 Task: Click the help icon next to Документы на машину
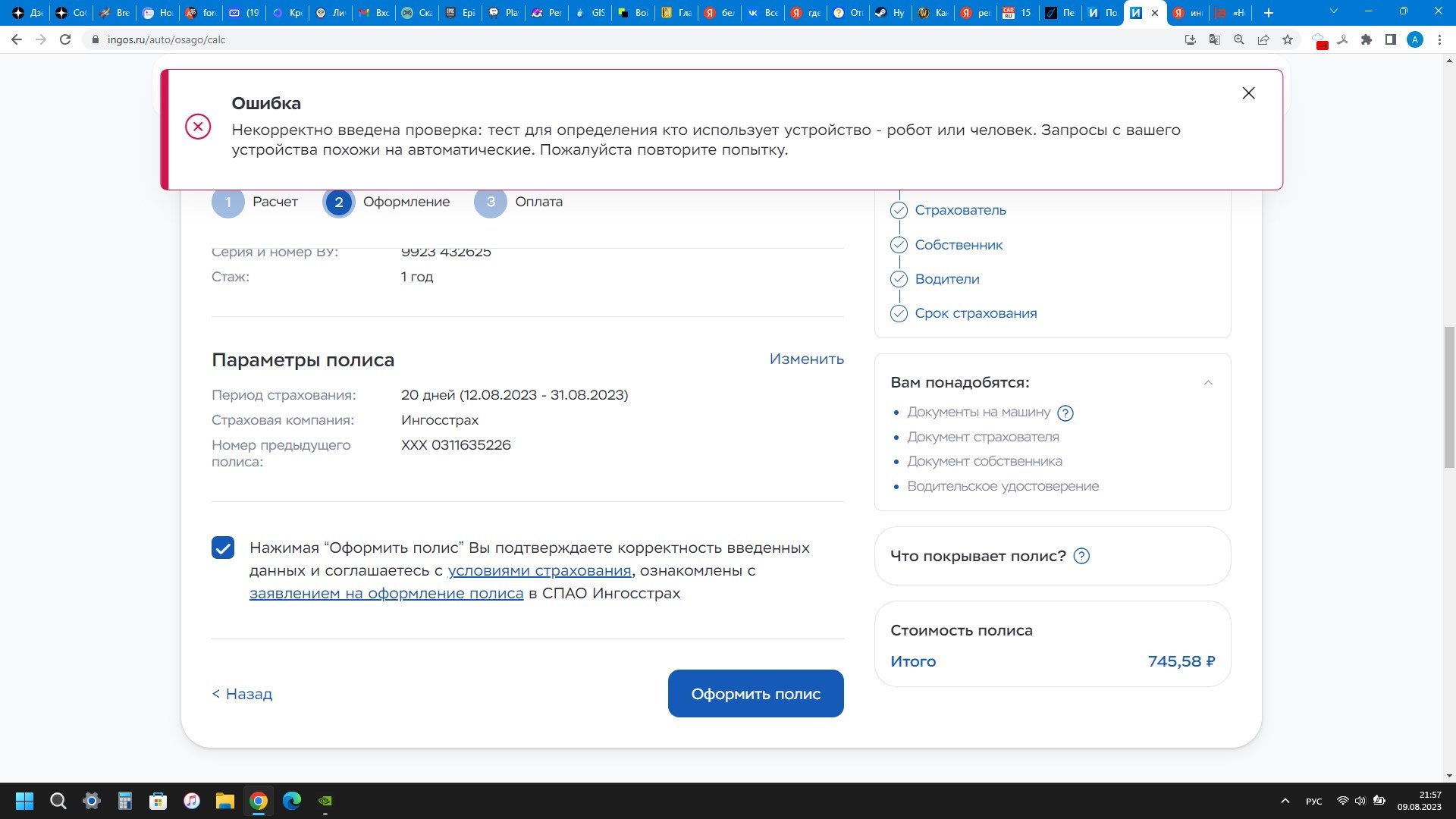tap(1065, 413)
